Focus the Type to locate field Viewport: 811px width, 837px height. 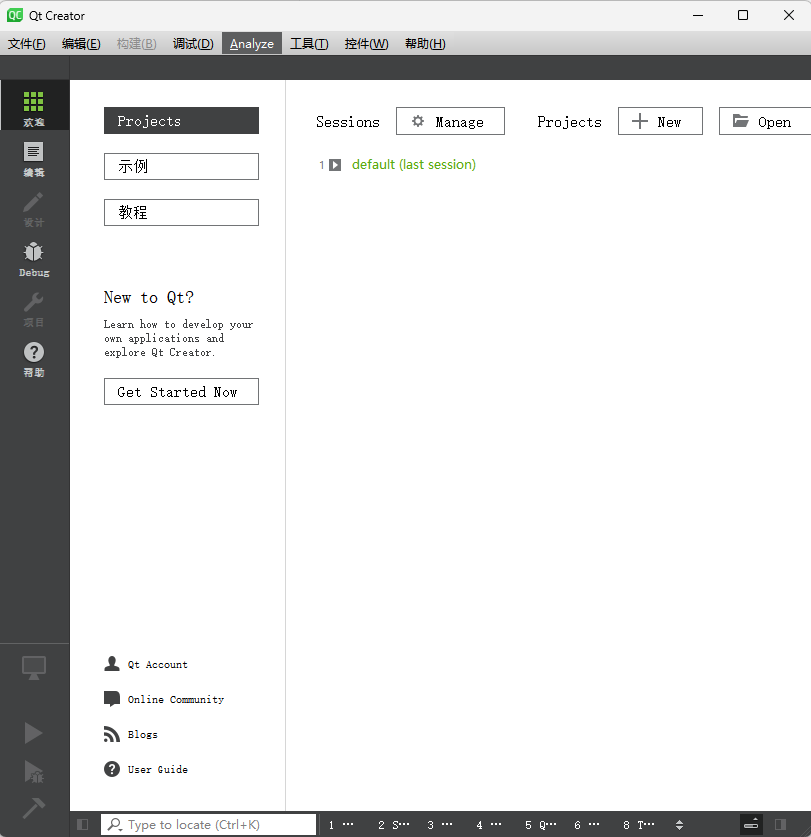coord(208,825)
